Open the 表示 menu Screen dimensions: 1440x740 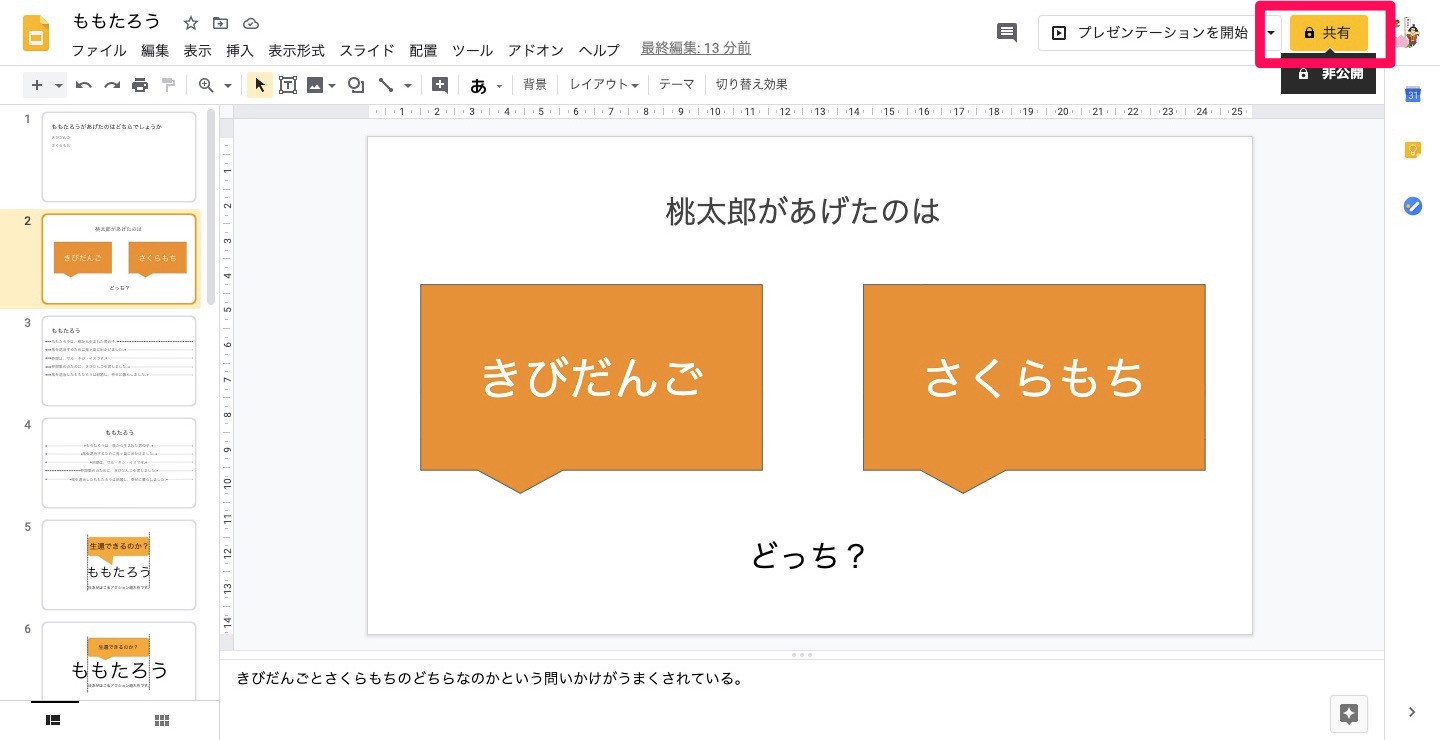click(x=197, y=50)
